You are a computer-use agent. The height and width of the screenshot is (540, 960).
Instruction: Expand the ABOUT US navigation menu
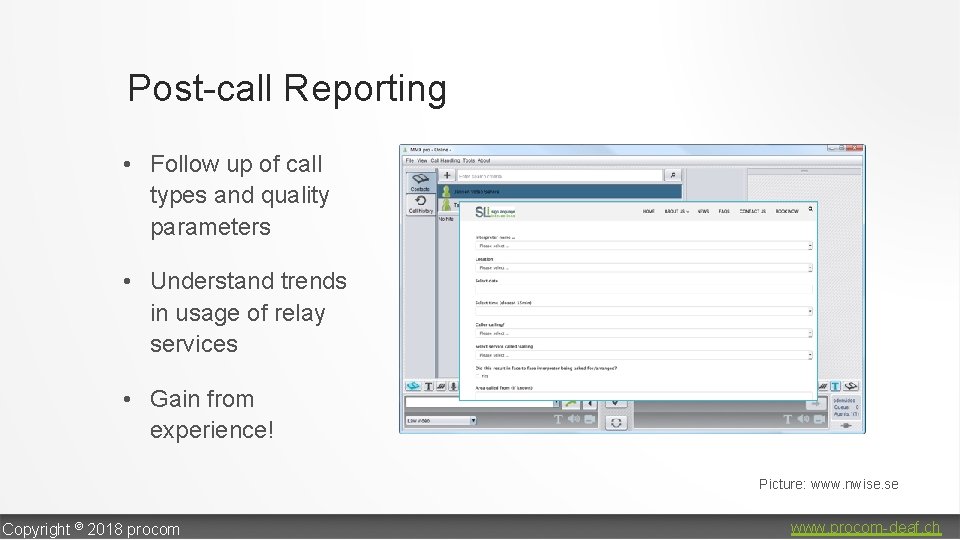pyautogui.click(x=677, y=211)
